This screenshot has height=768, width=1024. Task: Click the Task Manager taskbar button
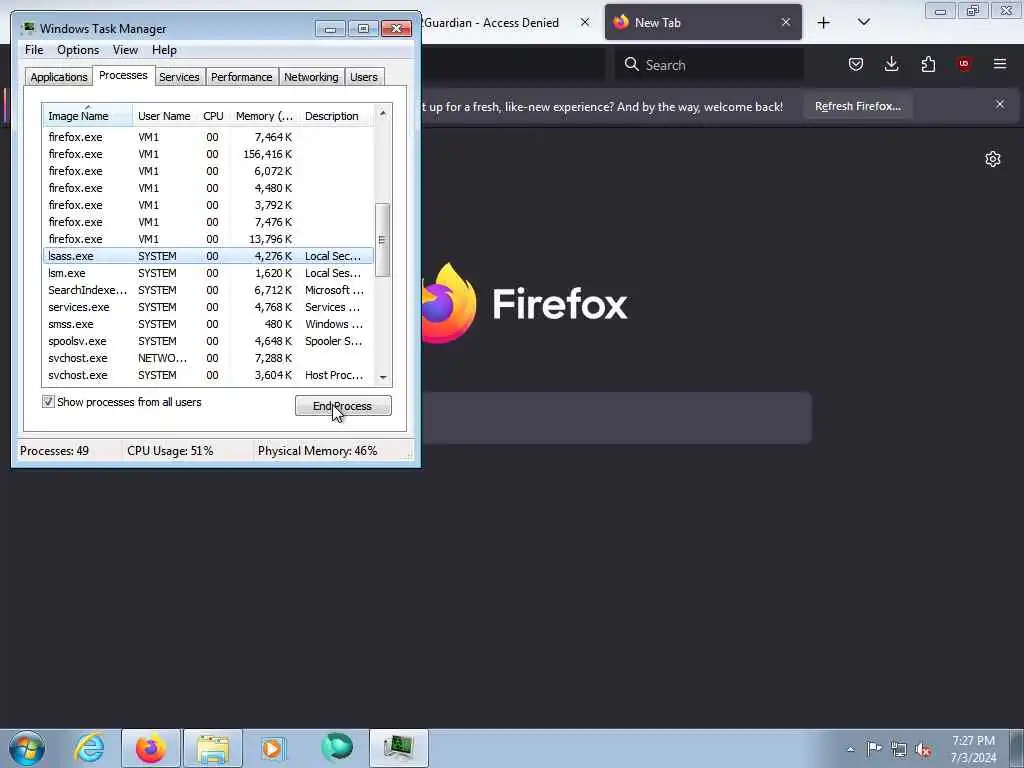pyautogui.click(x=398, y=748)
